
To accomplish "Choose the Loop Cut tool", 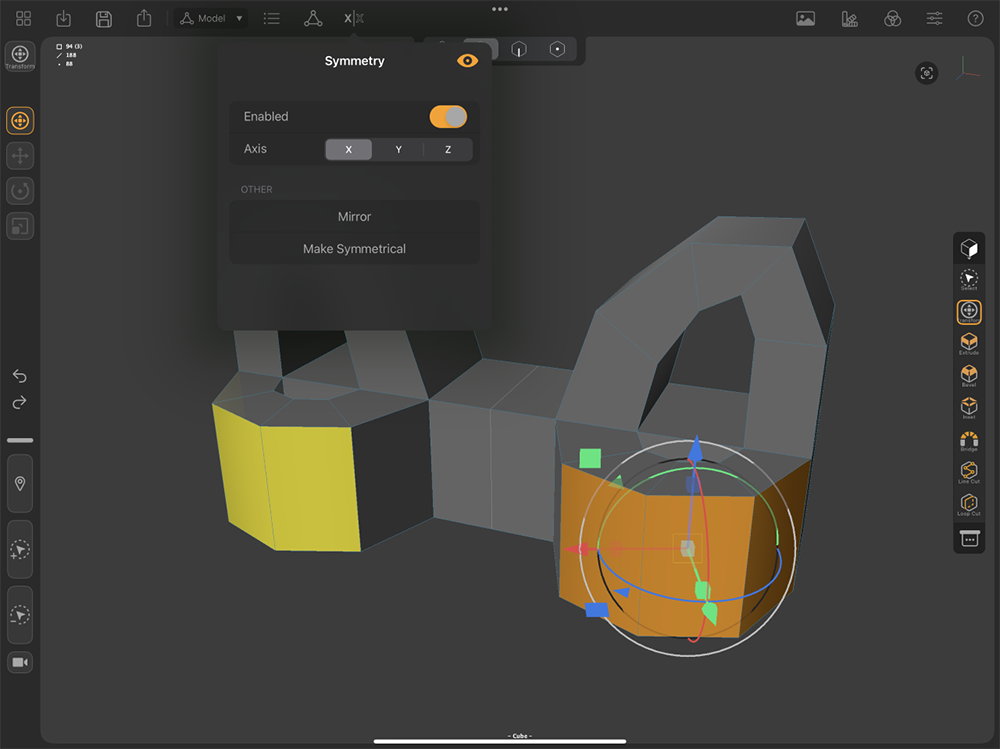I will click(969, 505).
